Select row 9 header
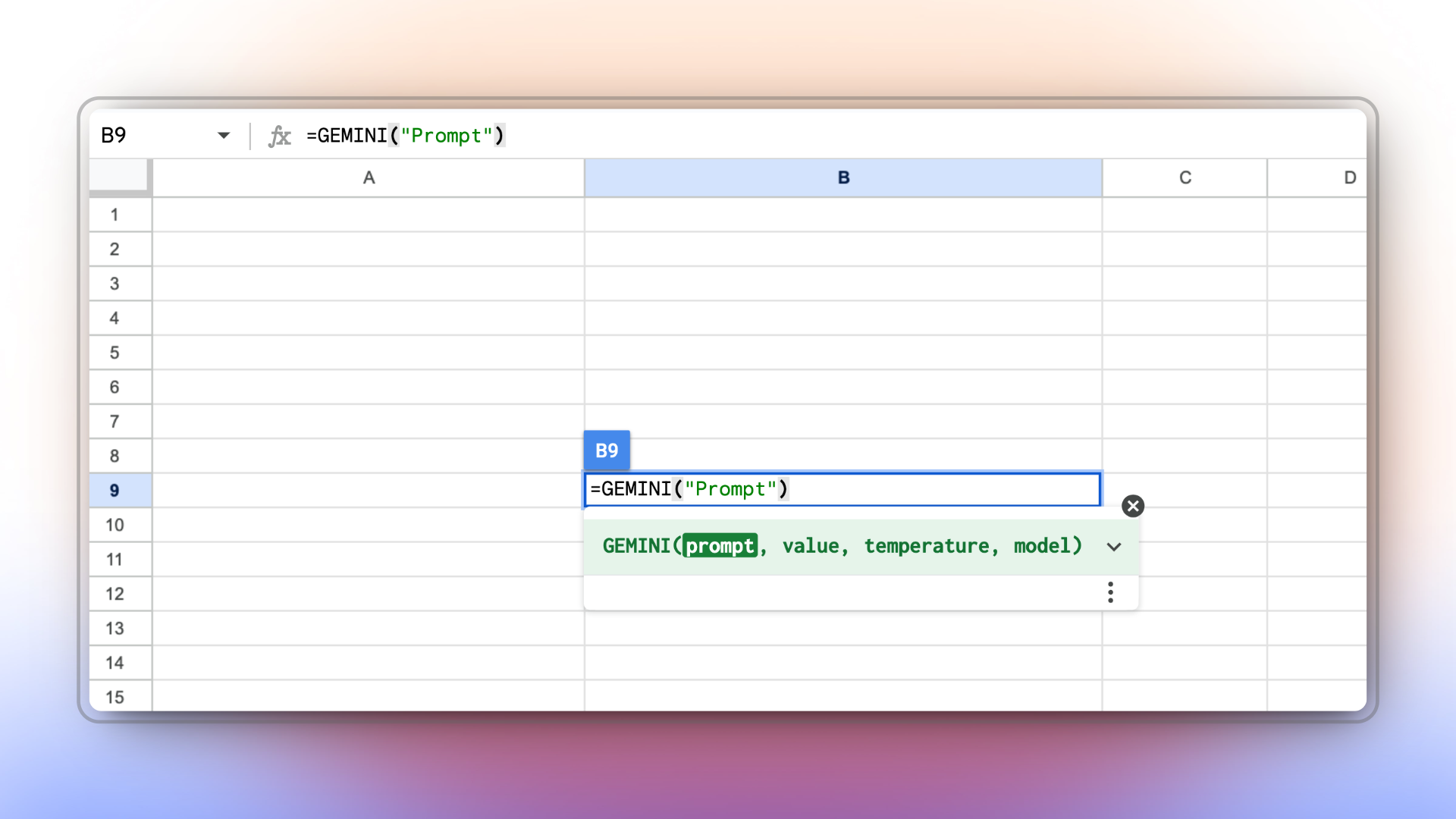 pyautogui.click(x=121, y=491)
